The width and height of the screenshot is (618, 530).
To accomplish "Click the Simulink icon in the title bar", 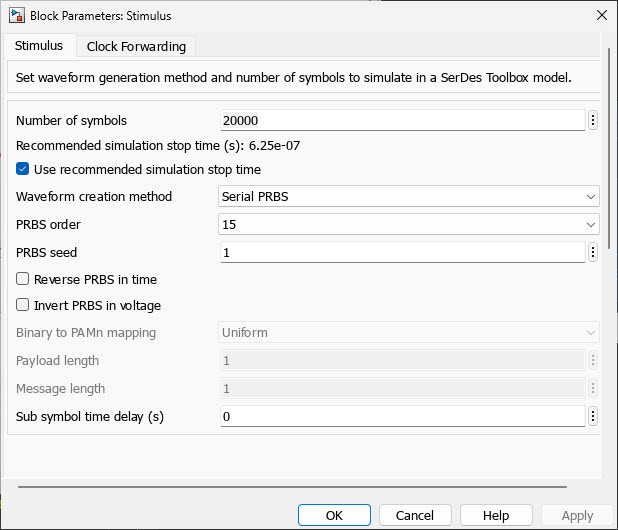I will point(15,15).
